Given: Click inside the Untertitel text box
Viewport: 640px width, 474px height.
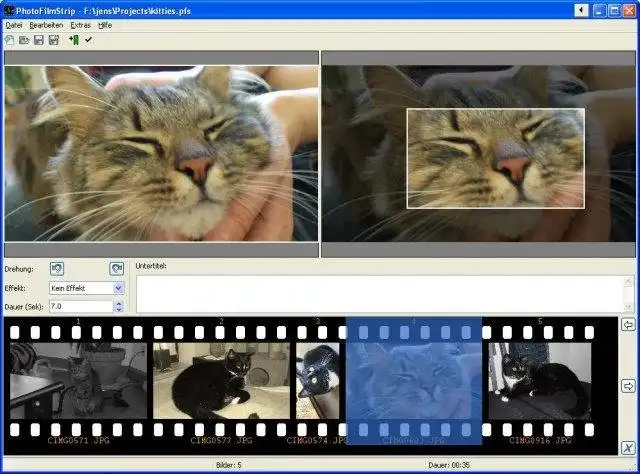Looking at the screenshot, I should 380,294.
